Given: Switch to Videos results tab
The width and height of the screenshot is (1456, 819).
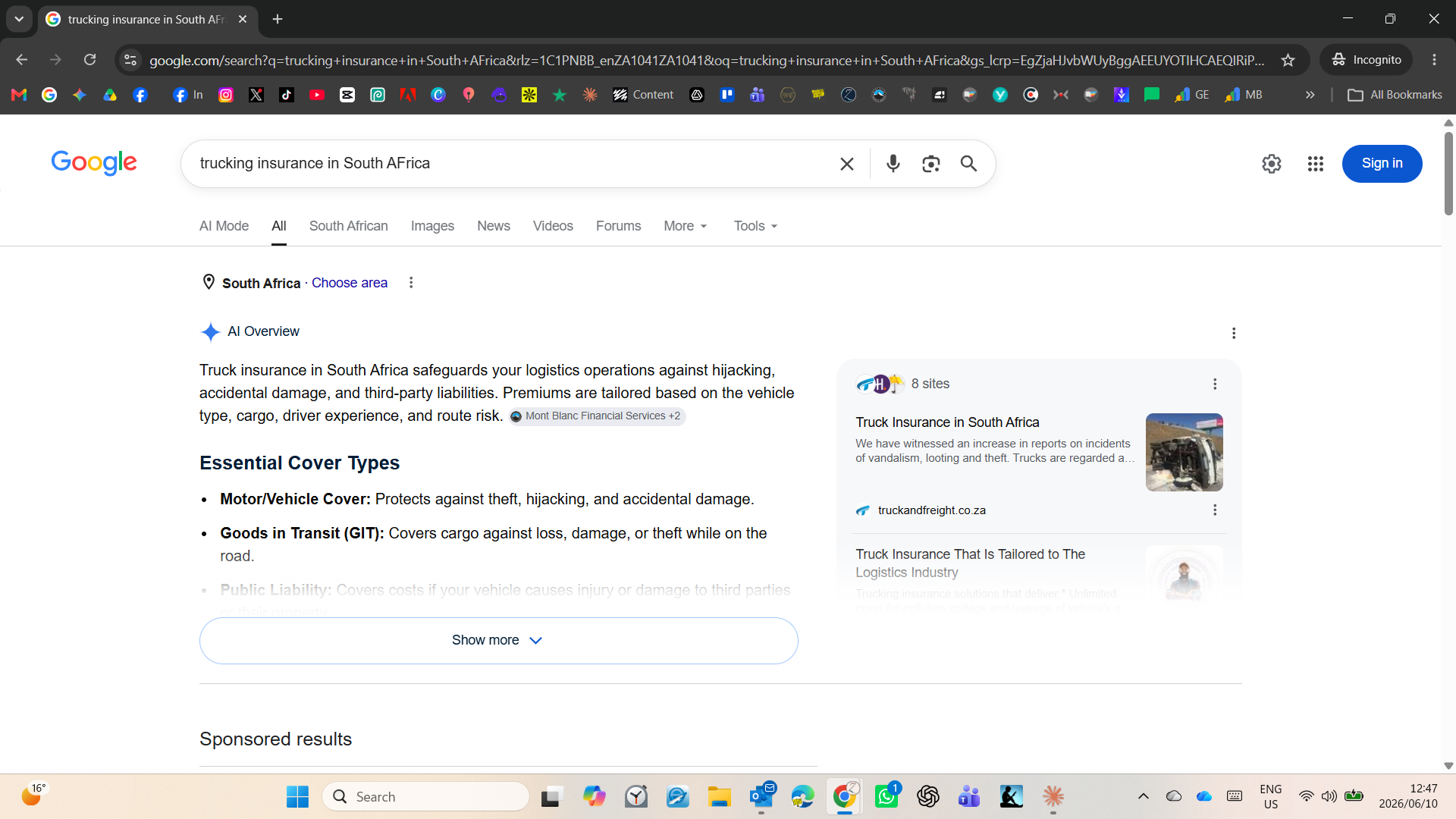Looking at the screenshot, I should click(x=553, y=226).
